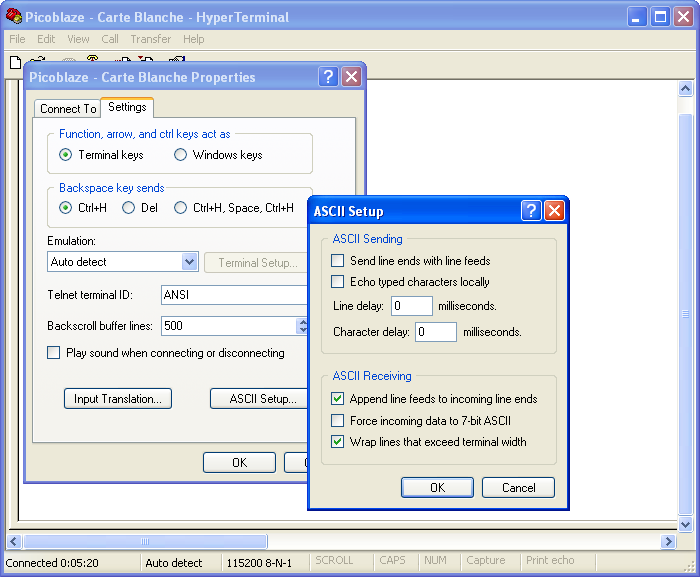Enable Play sound when connecting or disconnecting
This screenshot has height=577, width=700.
(54, 353)
